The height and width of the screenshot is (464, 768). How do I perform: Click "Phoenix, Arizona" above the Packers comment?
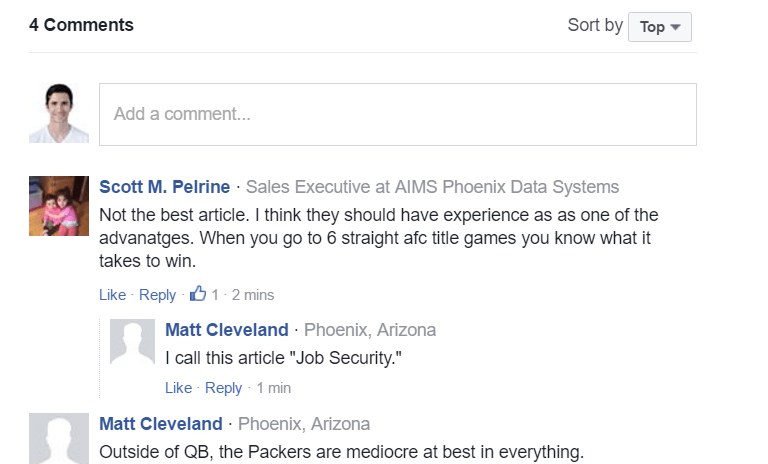(x=304, y=424)
